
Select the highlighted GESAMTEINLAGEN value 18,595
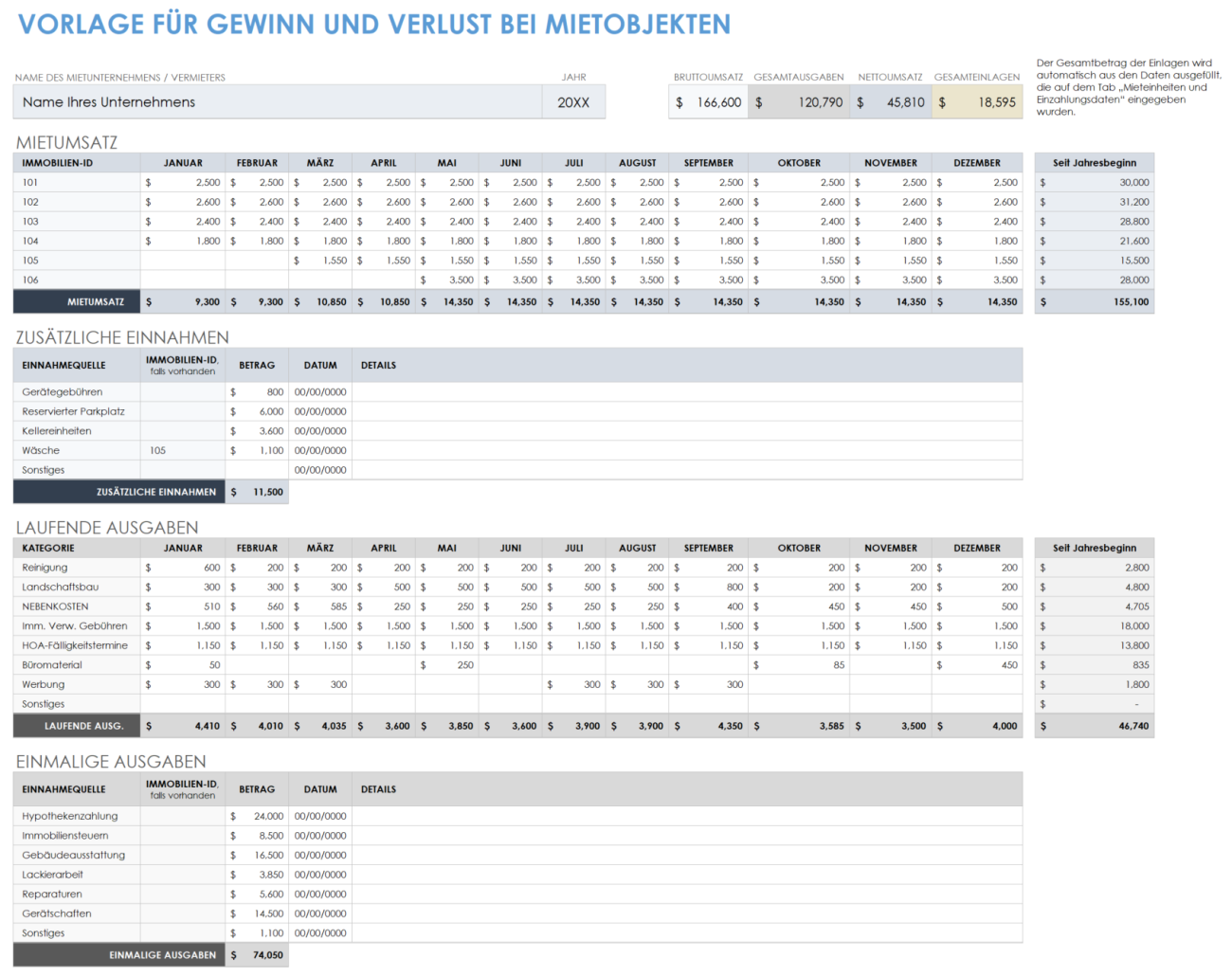tap(976, 101)
